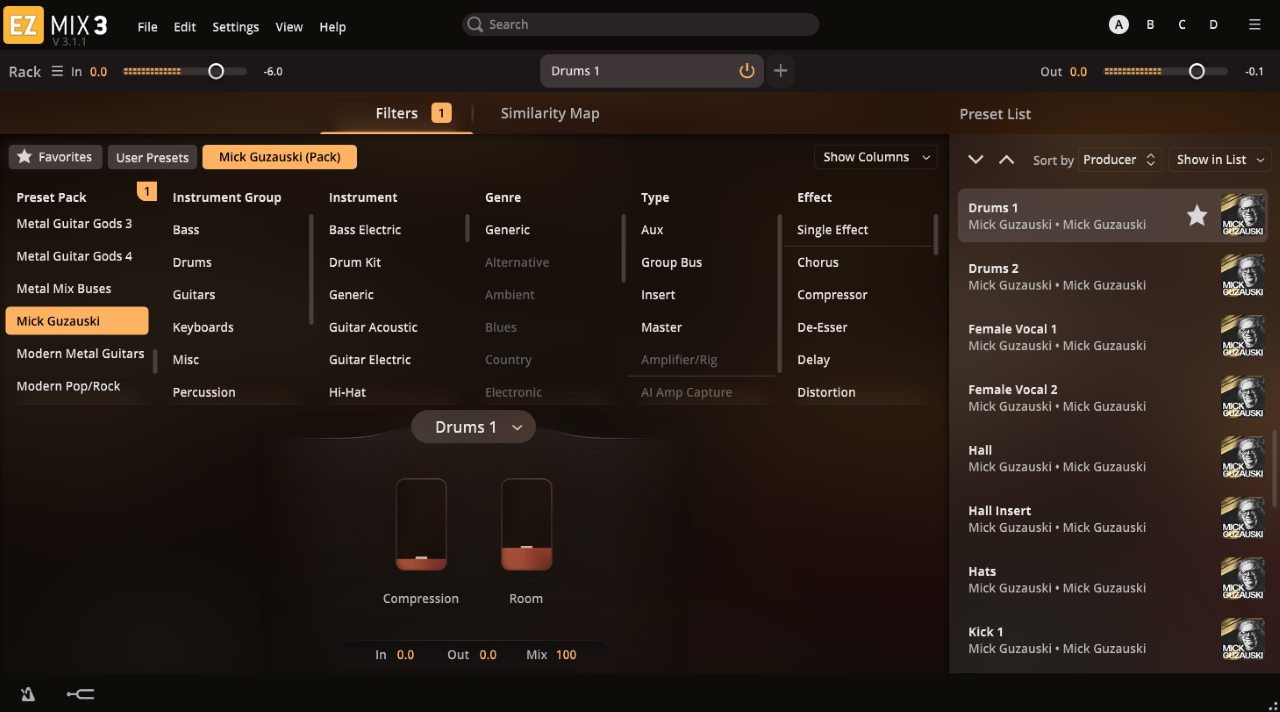Select the Group Bus type filter
This screenshot has width=1280, height=712.
672,262
